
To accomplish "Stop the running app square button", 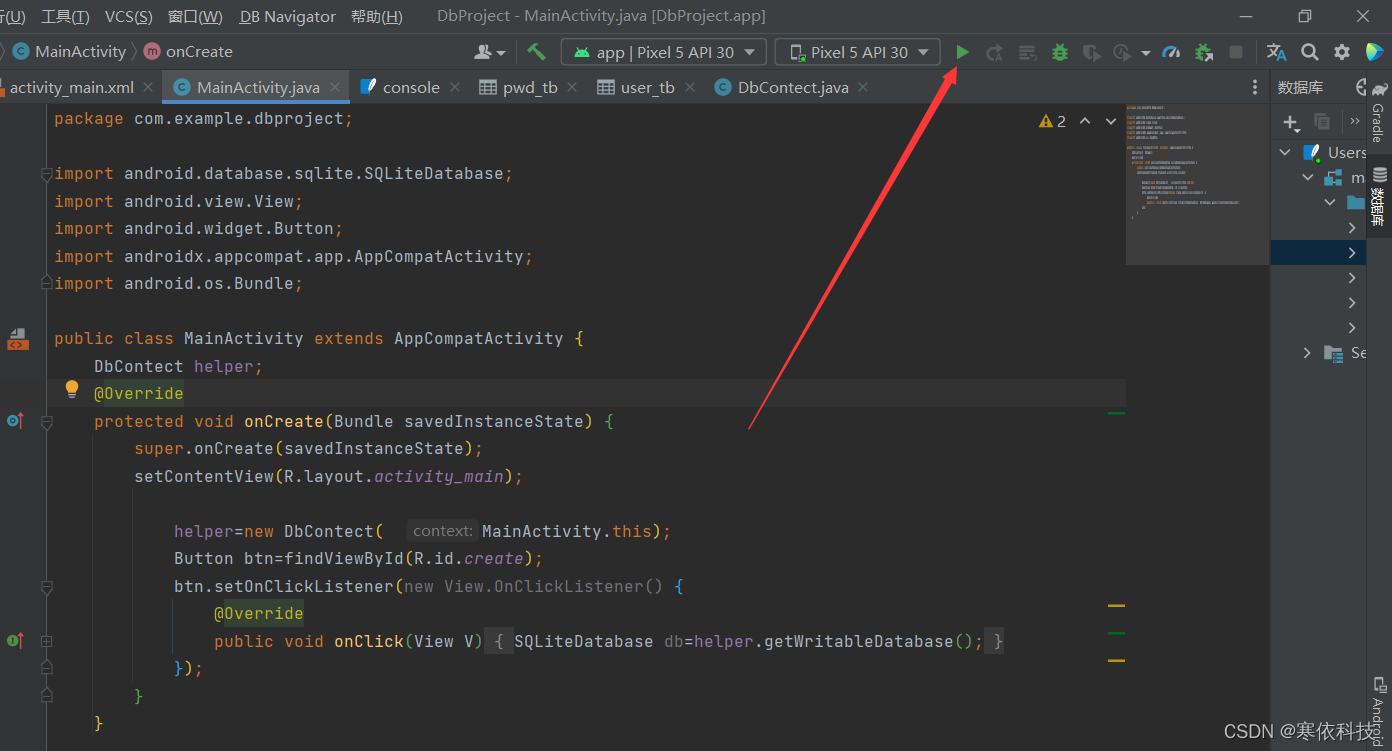I will point(1236,52).
